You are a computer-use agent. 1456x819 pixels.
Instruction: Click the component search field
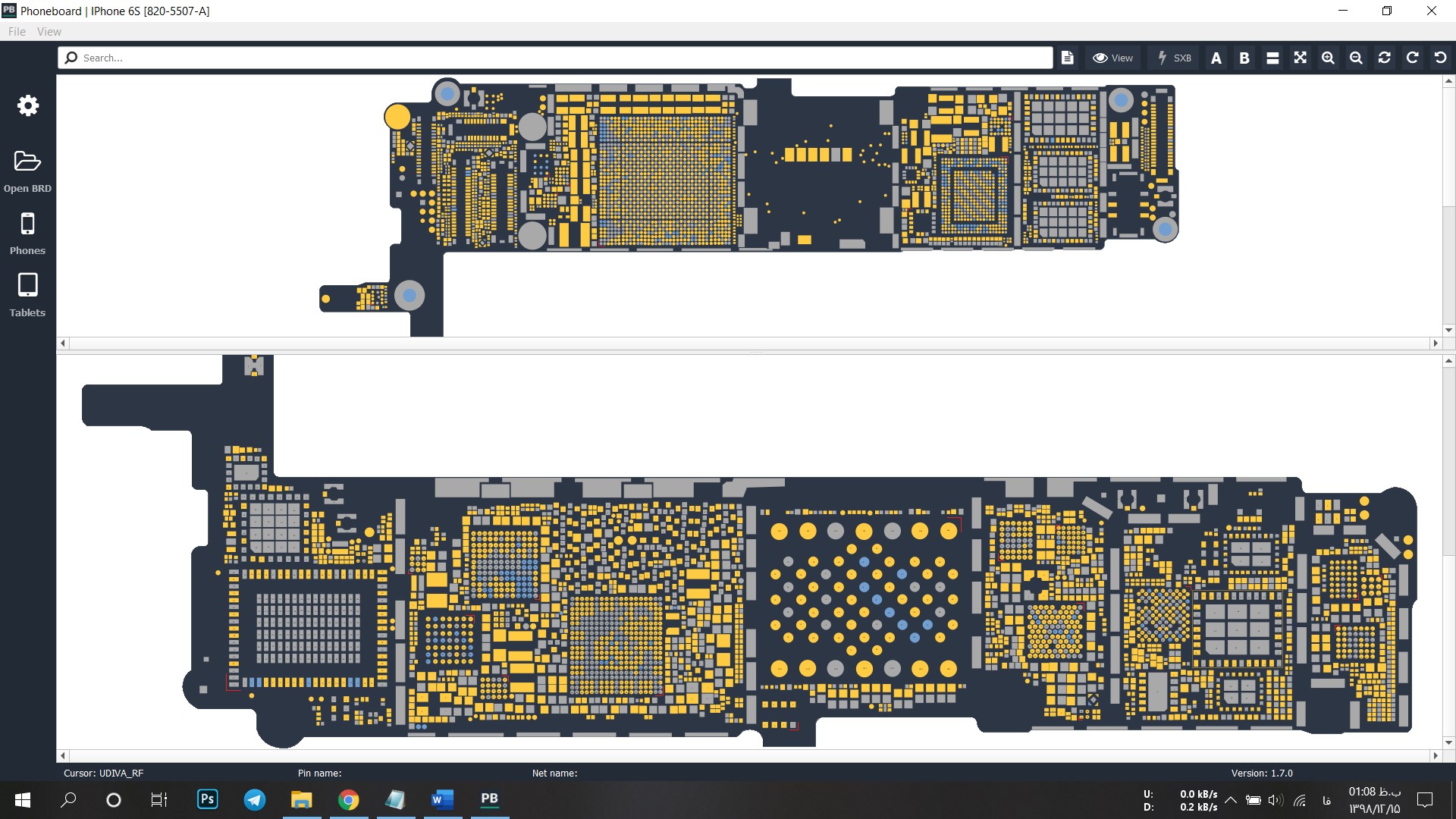tap(561, 58)
